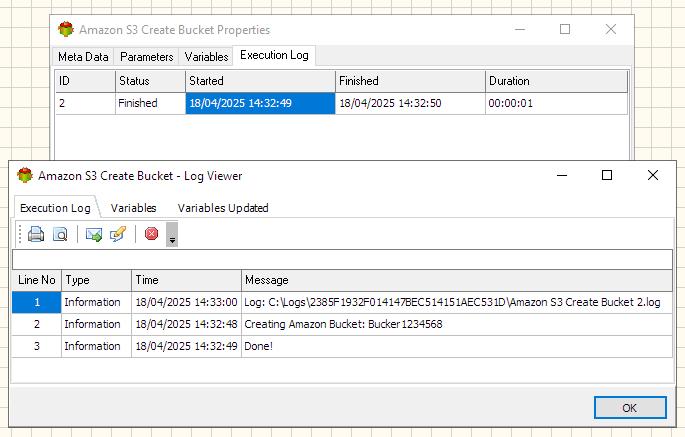Select log line number 2
Screen dimensions: 685x437
(37, 324)
